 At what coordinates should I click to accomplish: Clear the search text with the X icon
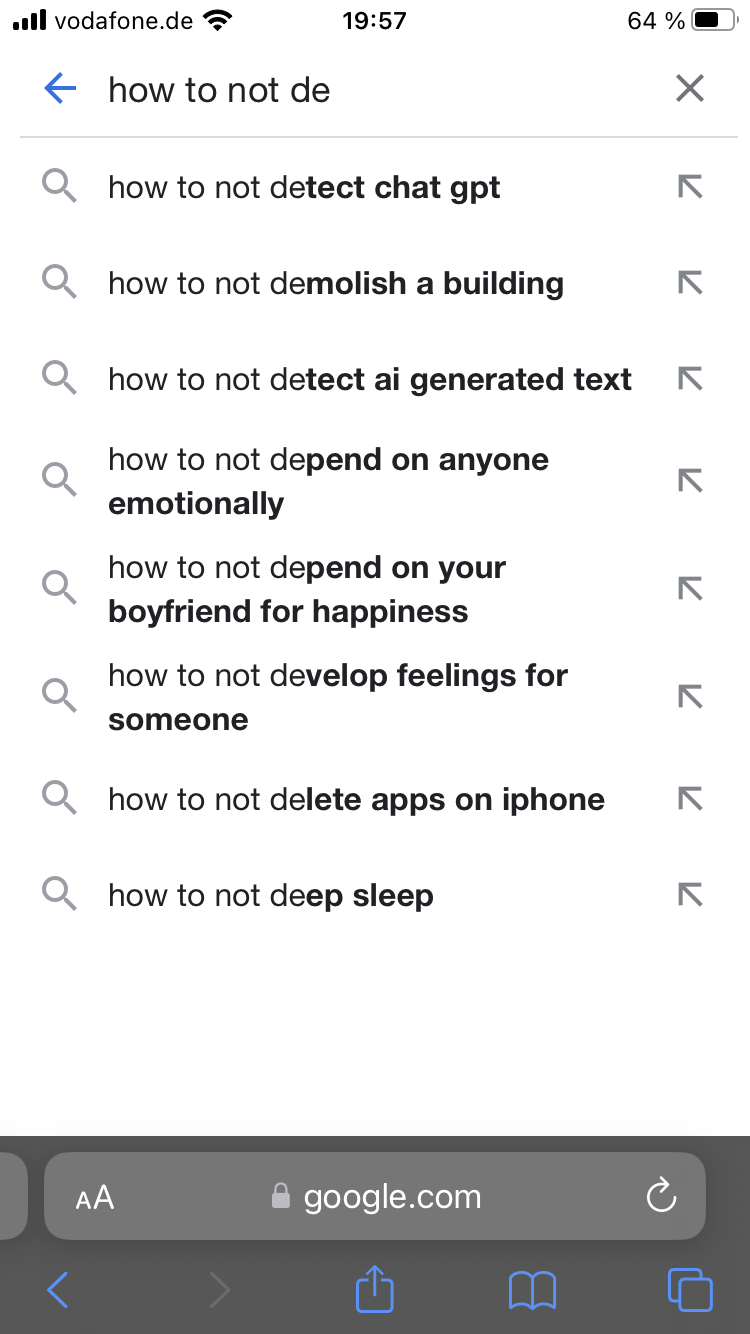[x=690, y=89]
